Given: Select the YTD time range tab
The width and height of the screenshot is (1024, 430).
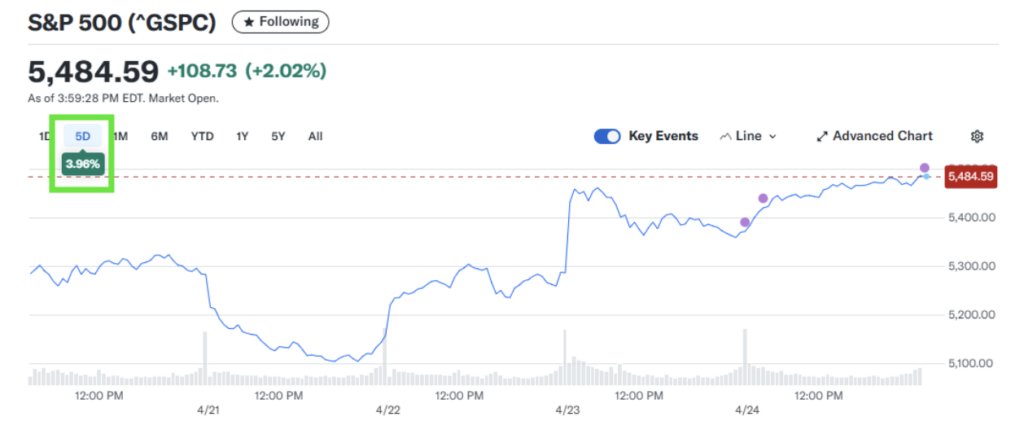Looking at the screenshot, I should [202, 137].
